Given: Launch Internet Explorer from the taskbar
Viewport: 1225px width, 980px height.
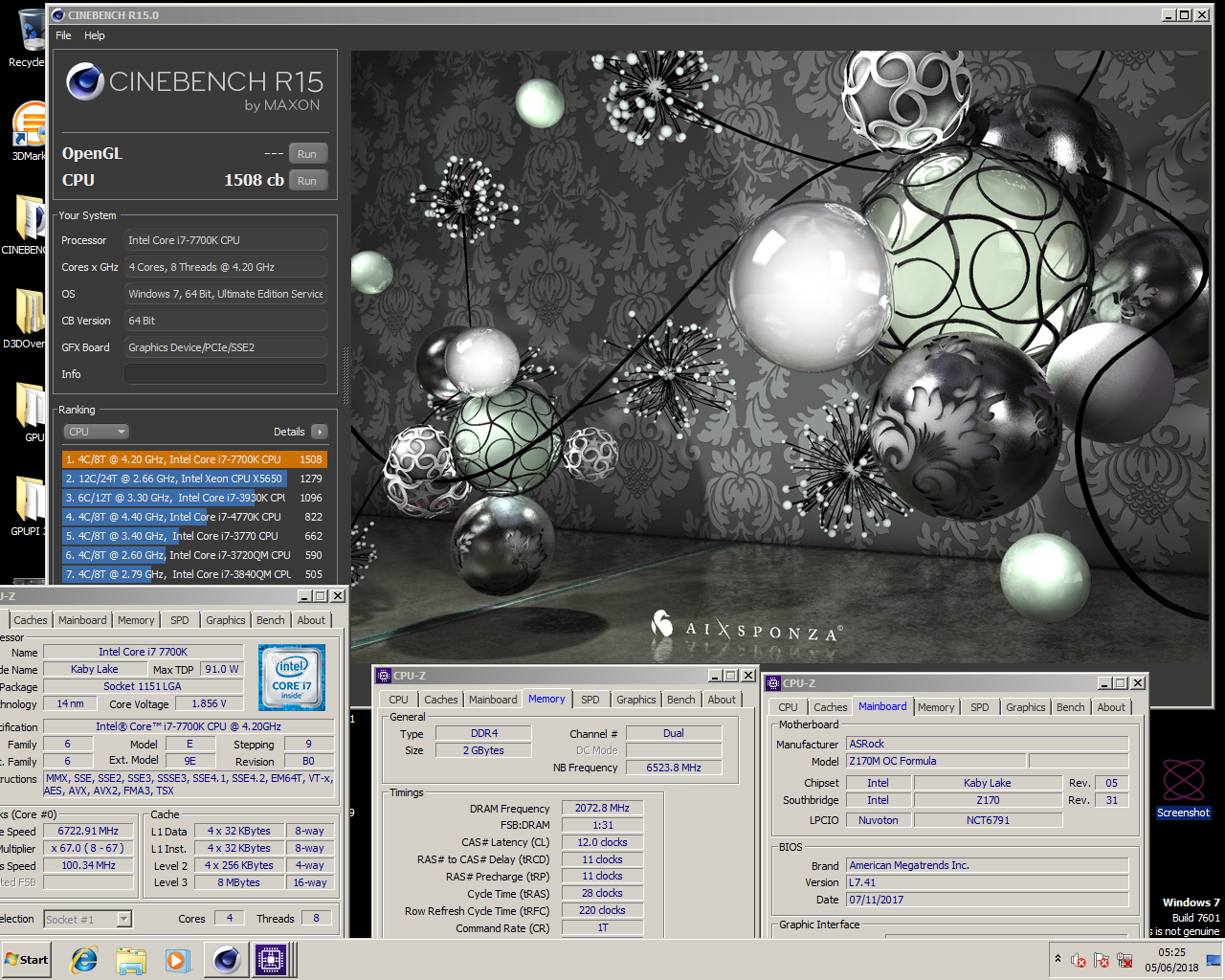Looking at the screenshot, I should pos(84,960).
